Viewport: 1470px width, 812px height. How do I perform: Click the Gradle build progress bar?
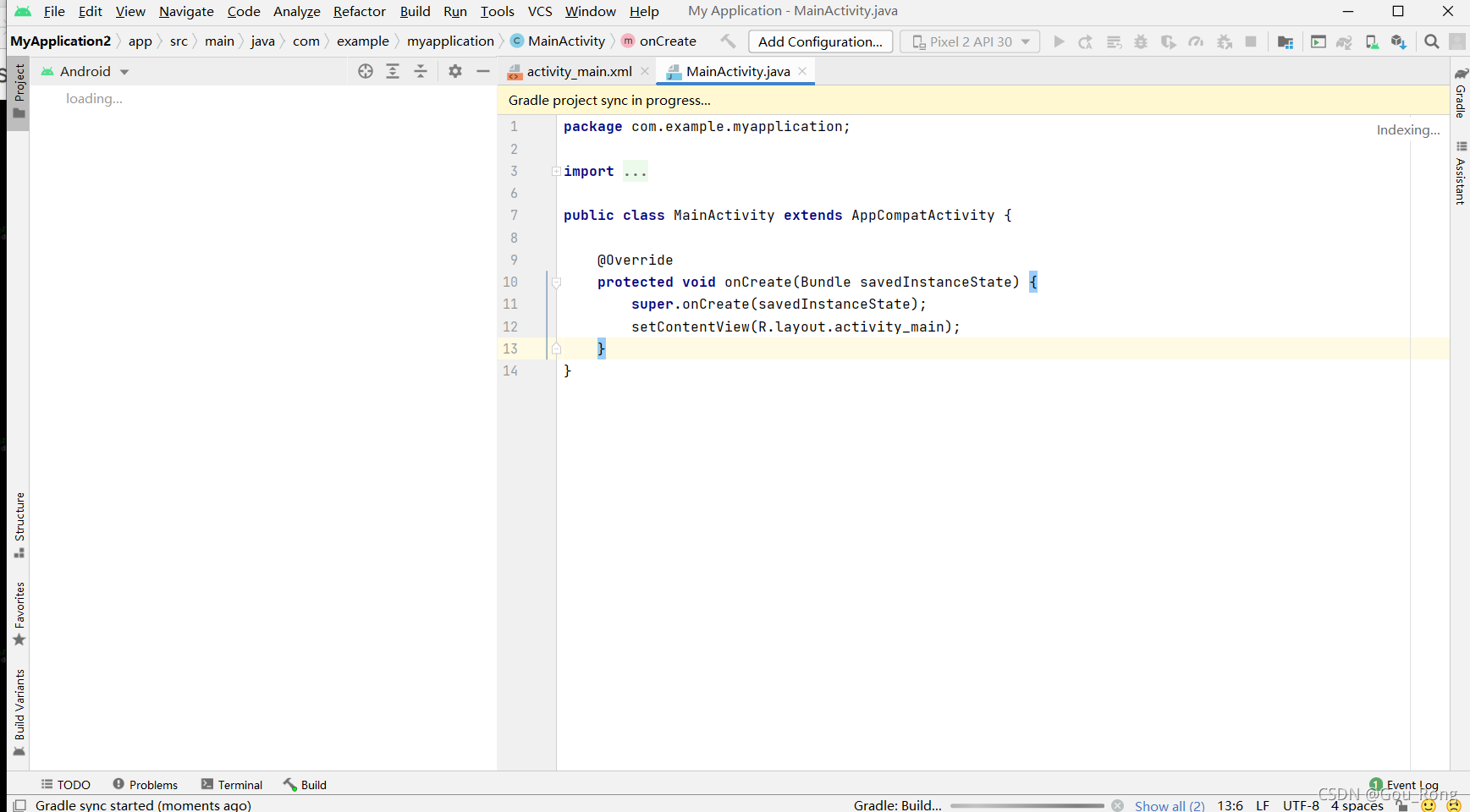tap(1027, 806)
